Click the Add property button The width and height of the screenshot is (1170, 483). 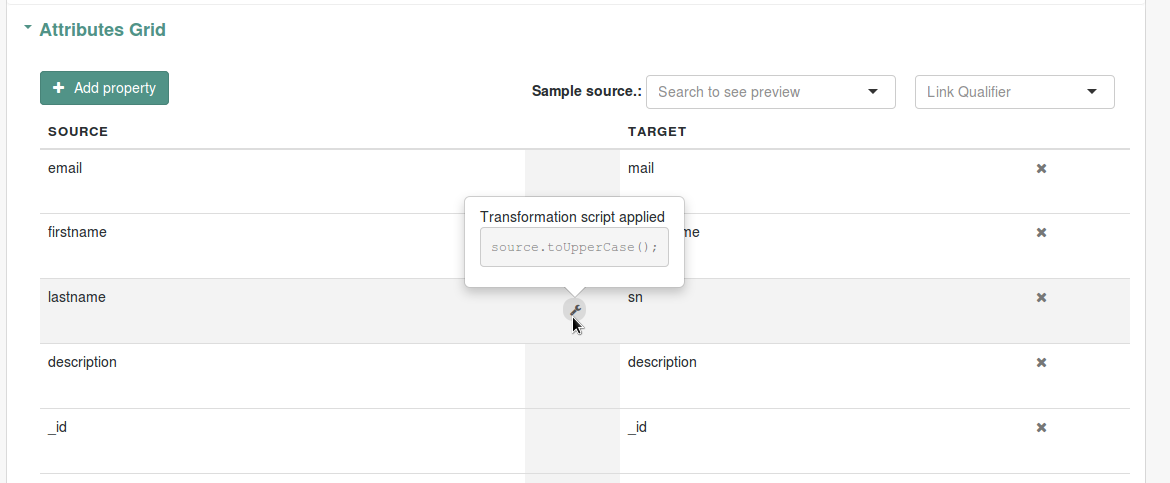click(104, 88)
